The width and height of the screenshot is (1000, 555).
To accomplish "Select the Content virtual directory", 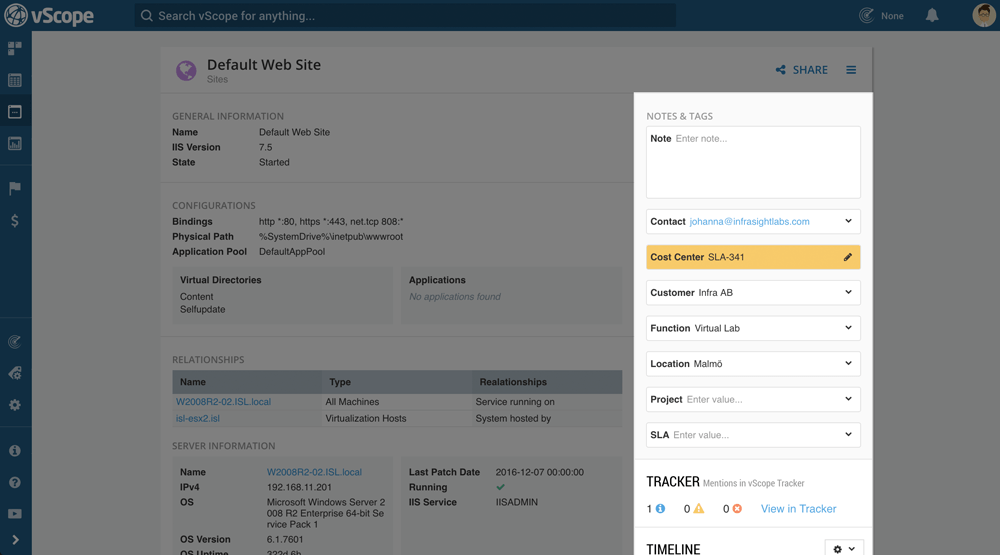I will tap(196, 297).
